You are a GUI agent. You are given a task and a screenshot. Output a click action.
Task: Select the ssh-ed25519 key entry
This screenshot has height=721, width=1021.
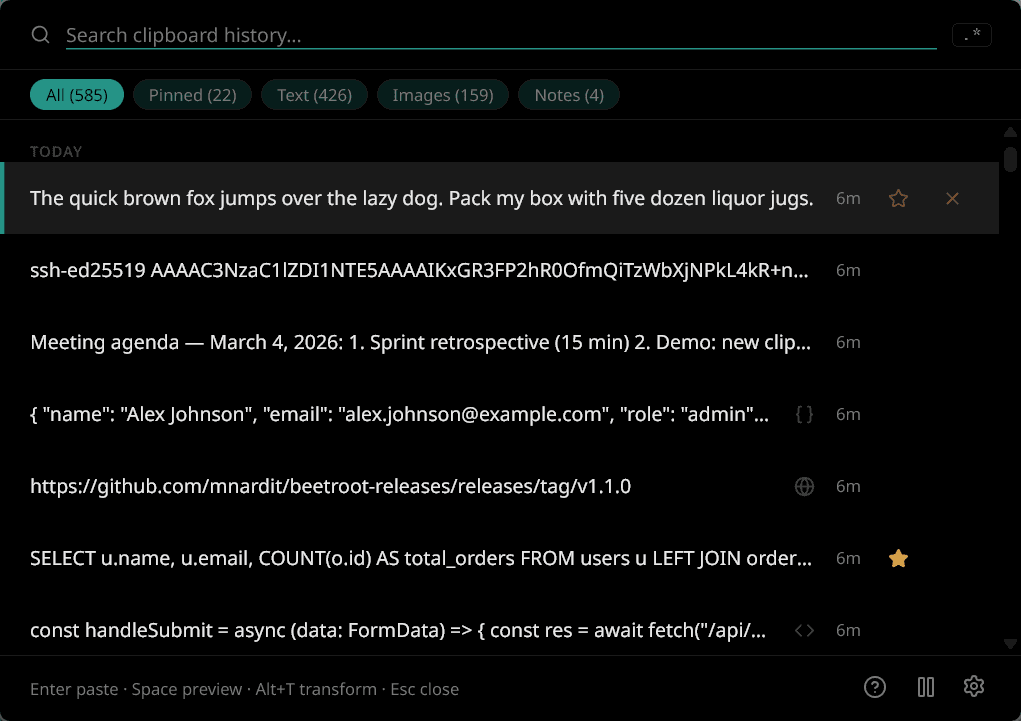(x=420, y=270)
